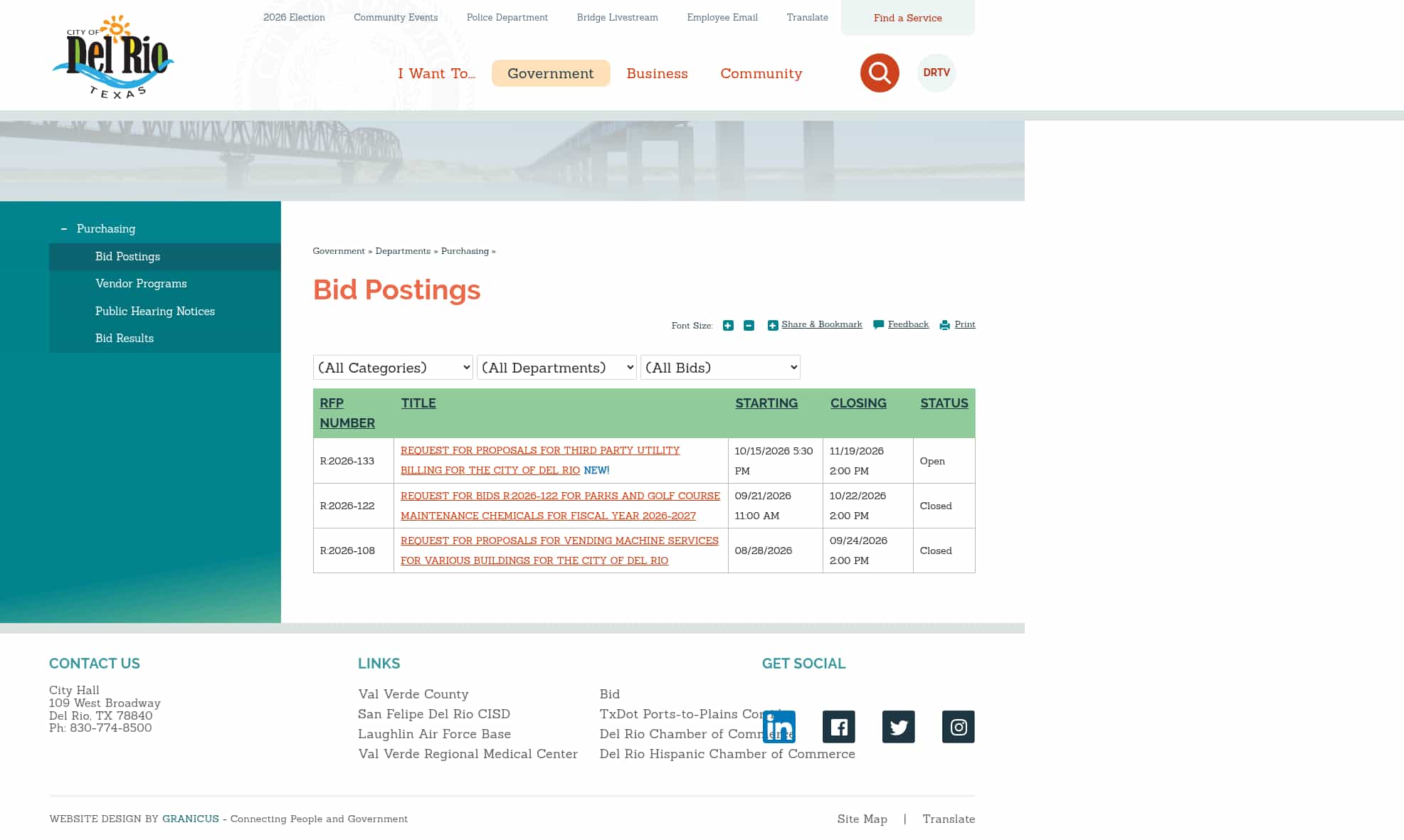
Task: Click the orange search magnifier icon
Action: click(x=880, y=73)
